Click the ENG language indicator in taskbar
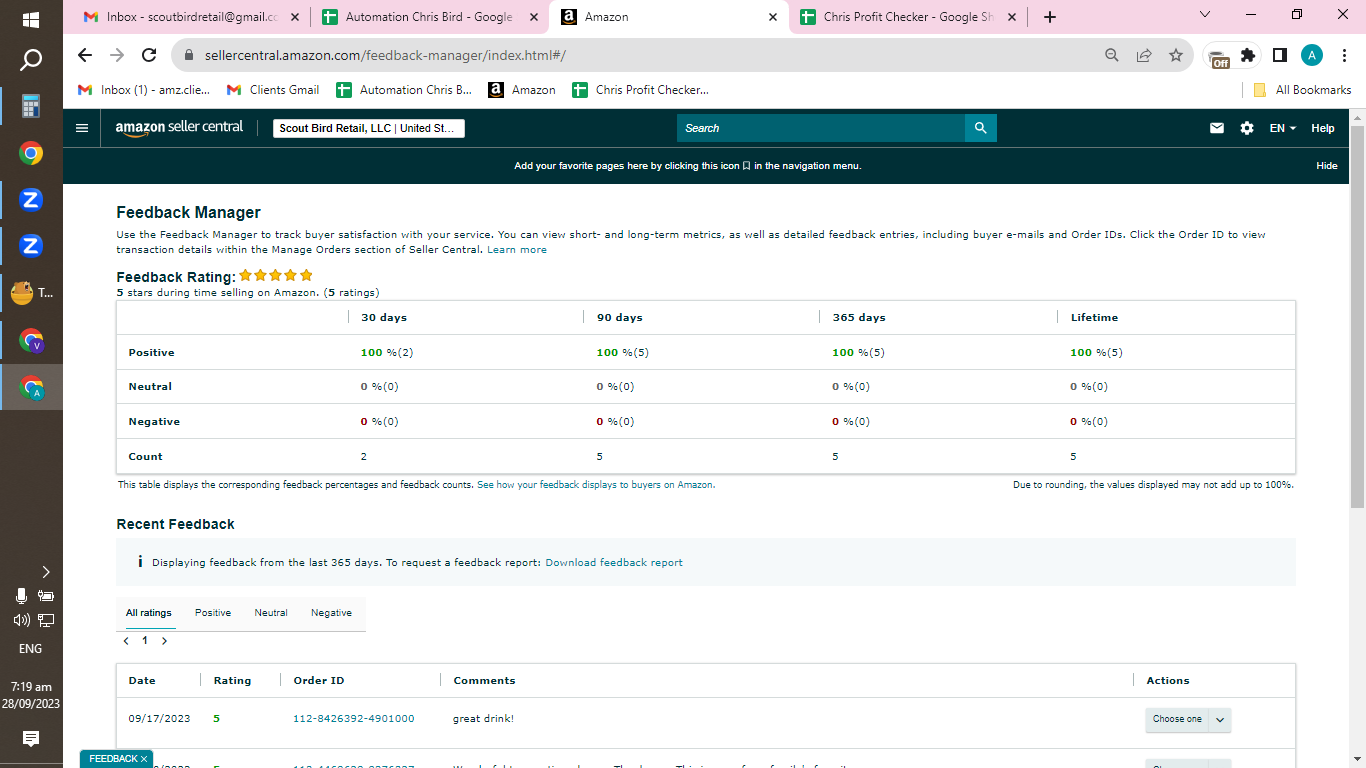1366x768 pixels. tap(31, 649)
